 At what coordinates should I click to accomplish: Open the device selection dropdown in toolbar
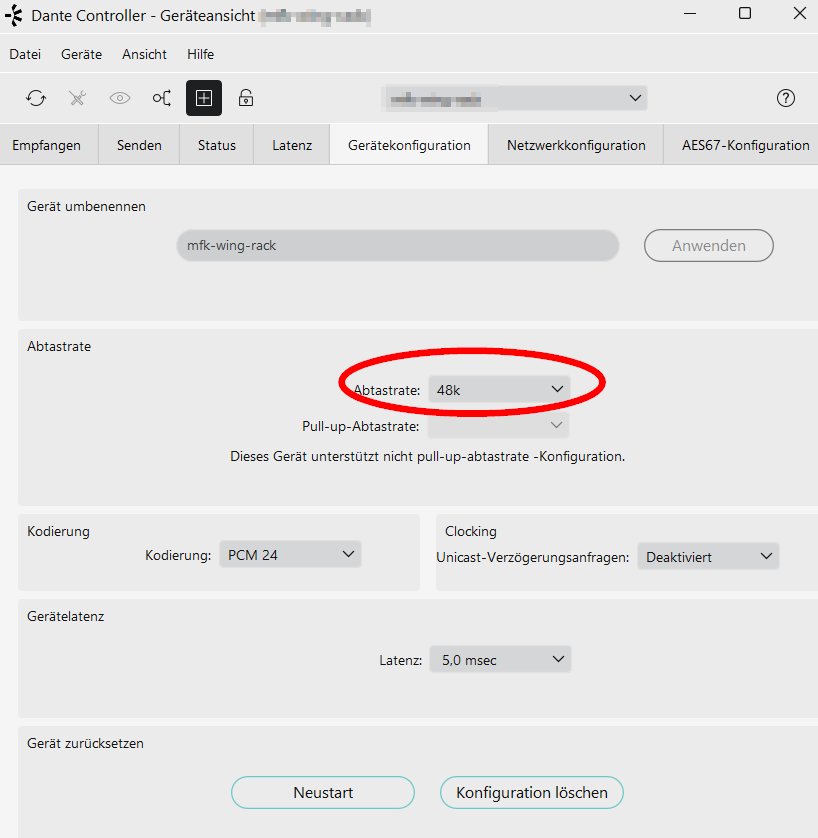point(514,98)
